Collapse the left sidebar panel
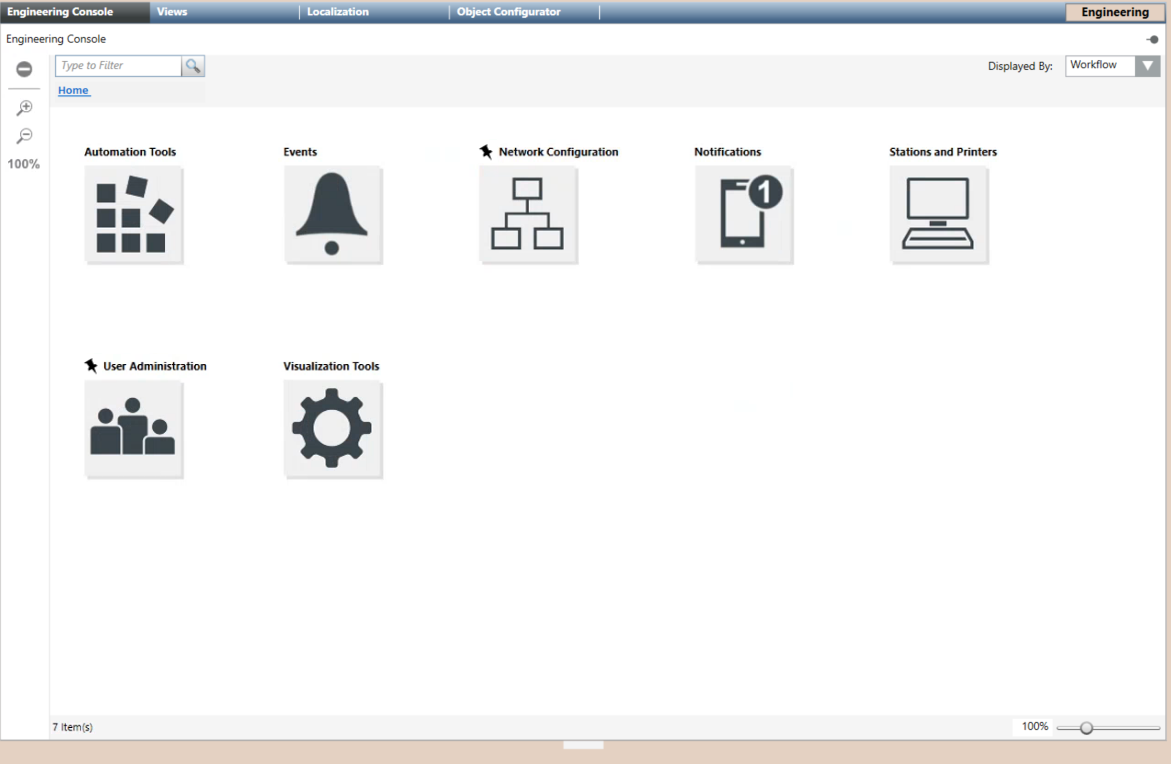This screenshot has height=764, width=1171. coord(23,68)
